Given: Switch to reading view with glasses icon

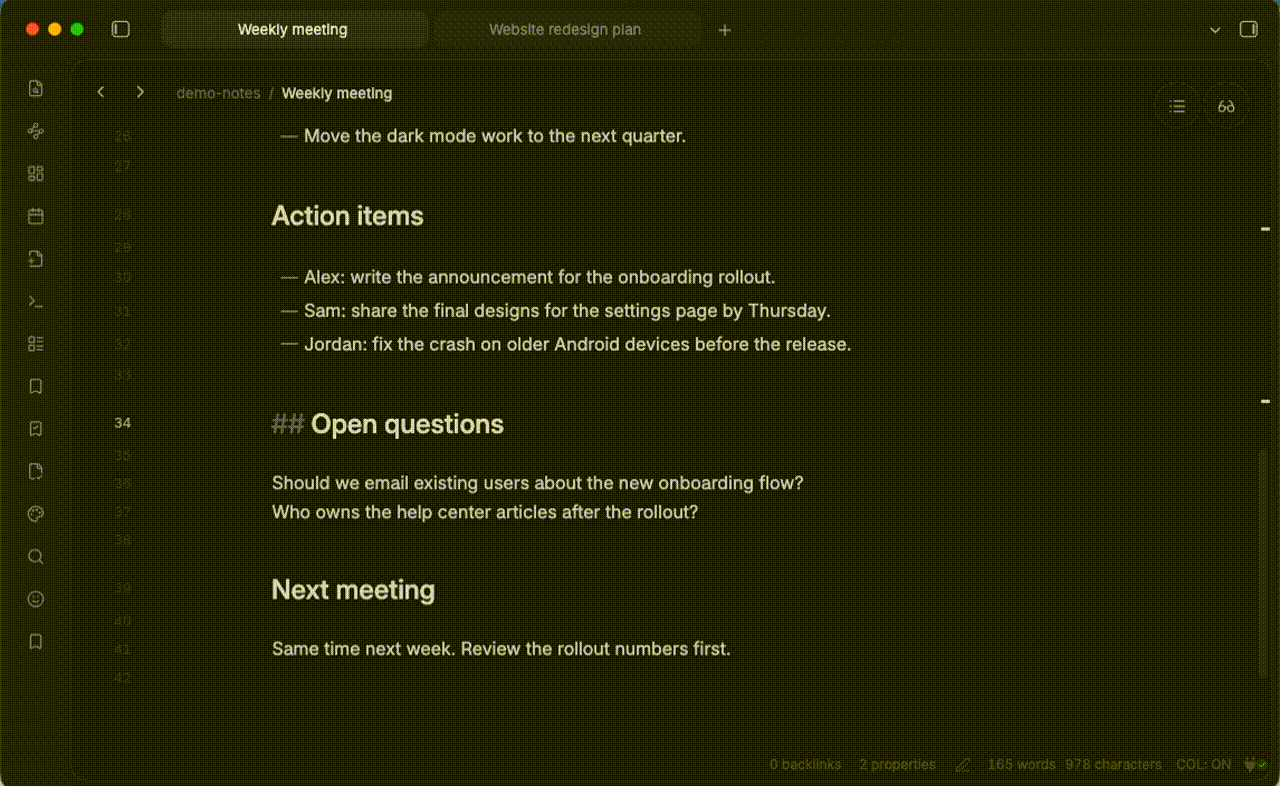Looking at the screenshot, I should pos(1226,106).
